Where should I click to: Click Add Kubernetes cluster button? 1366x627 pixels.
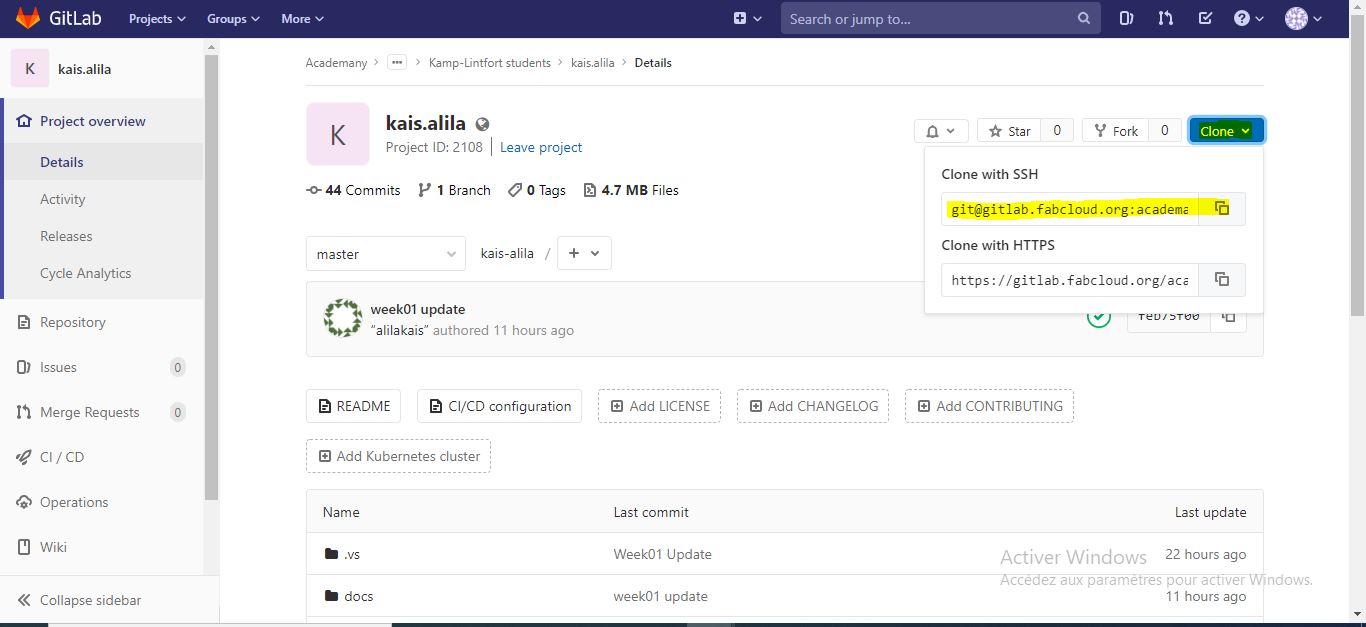click(398, 456)
